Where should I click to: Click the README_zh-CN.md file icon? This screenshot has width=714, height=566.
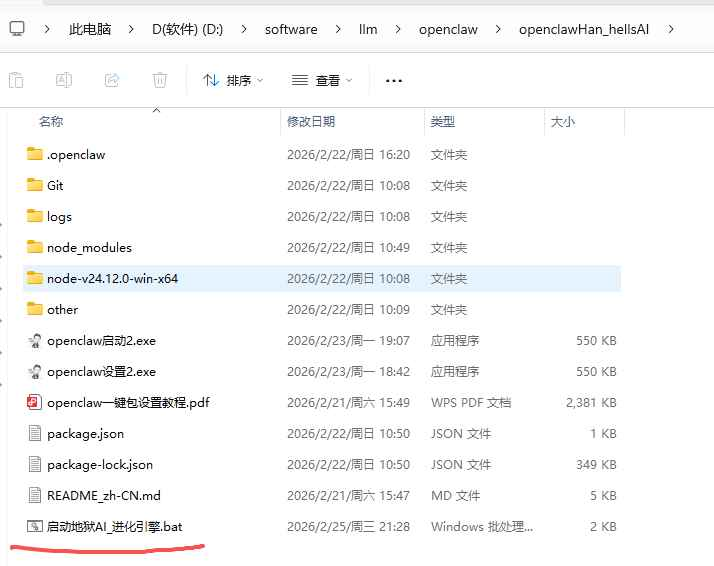click(35, 495)
